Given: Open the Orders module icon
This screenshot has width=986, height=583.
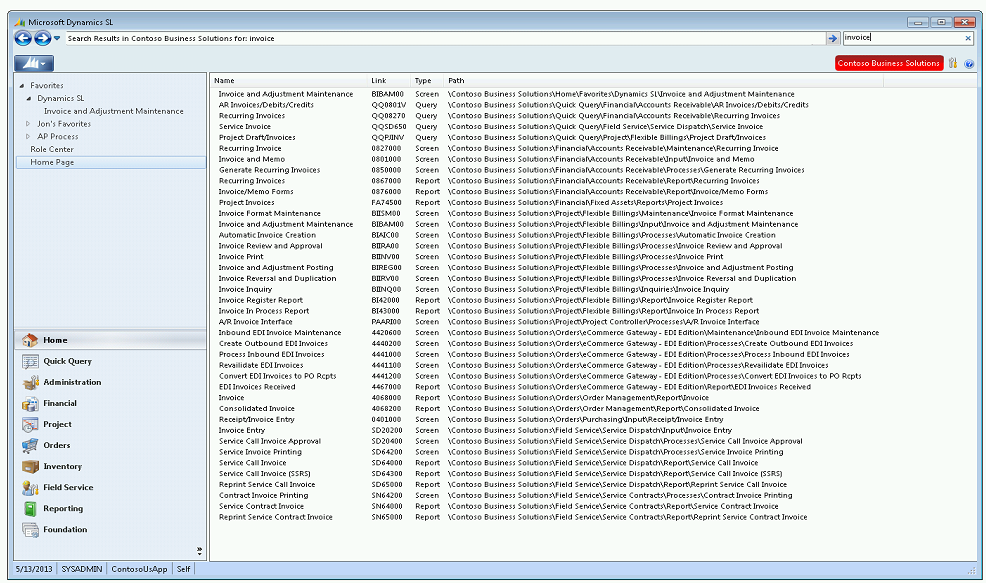Looking at the screenshot, I should pyautogui.click(x=30, y=446).
